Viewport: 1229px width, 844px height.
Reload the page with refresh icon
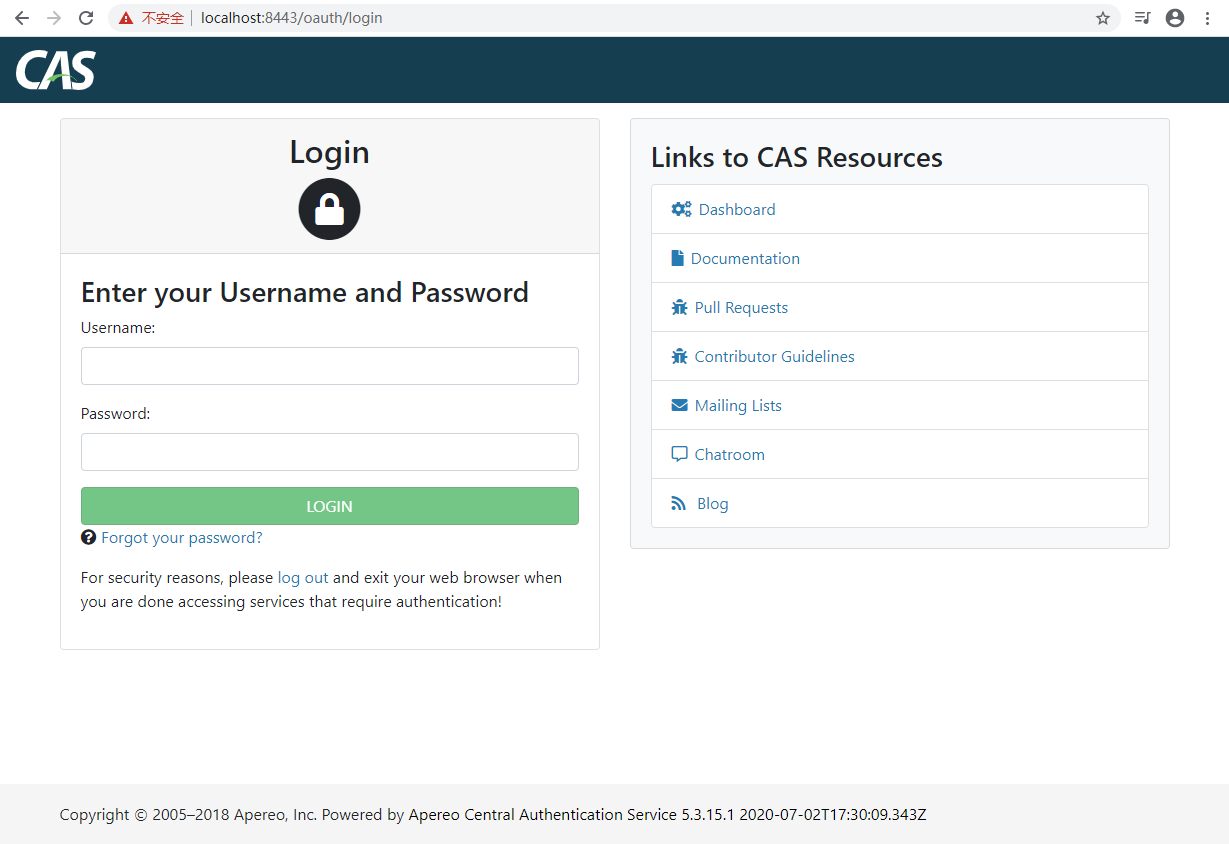(86, 18)
